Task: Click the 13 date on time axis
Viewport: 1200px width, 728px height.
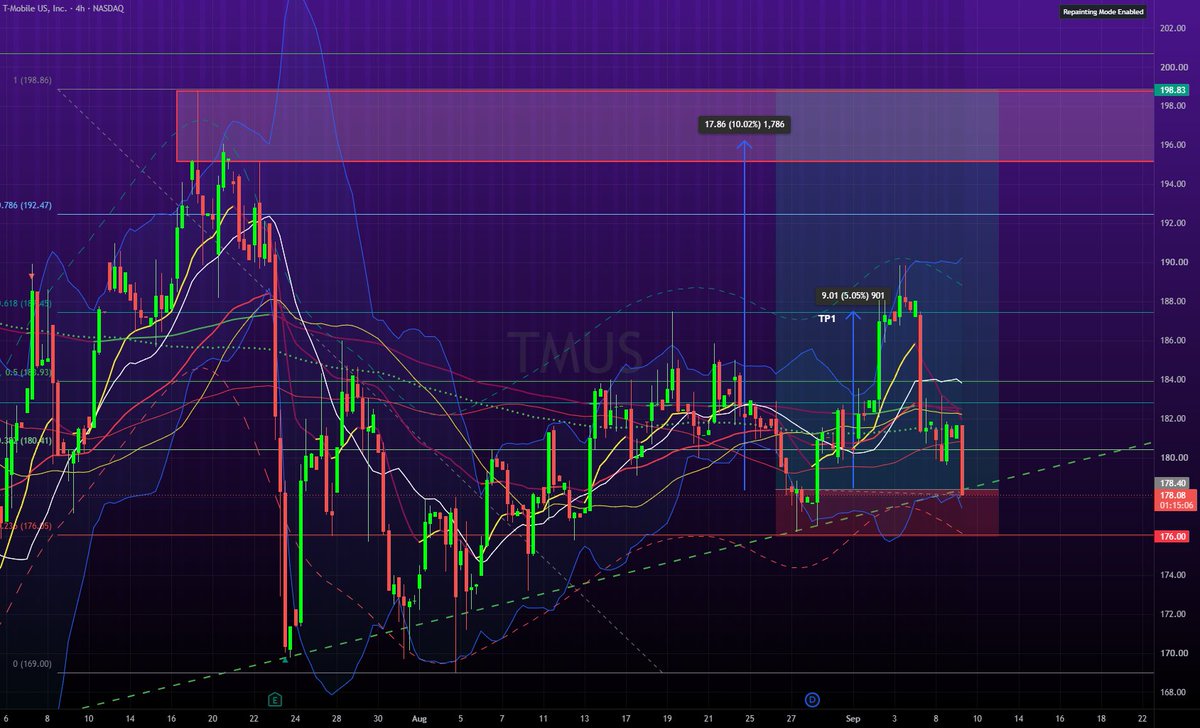Action: click(585, 718)
